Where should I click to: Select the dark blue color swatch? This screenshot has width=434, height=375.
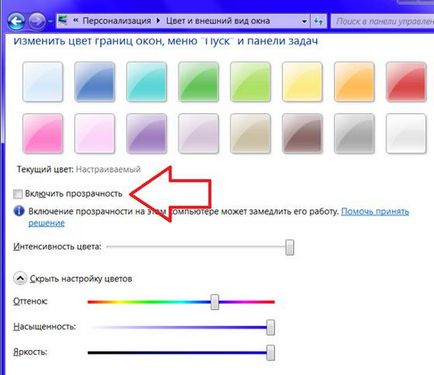[95, 82]
